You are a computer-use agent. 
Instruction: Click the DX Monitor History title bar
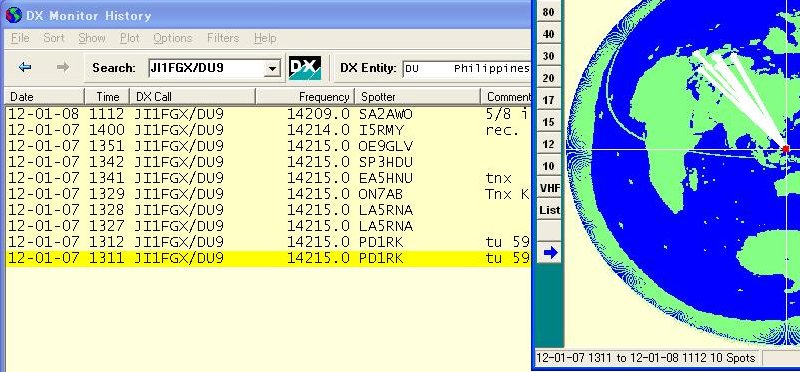[x=265, y=15]
